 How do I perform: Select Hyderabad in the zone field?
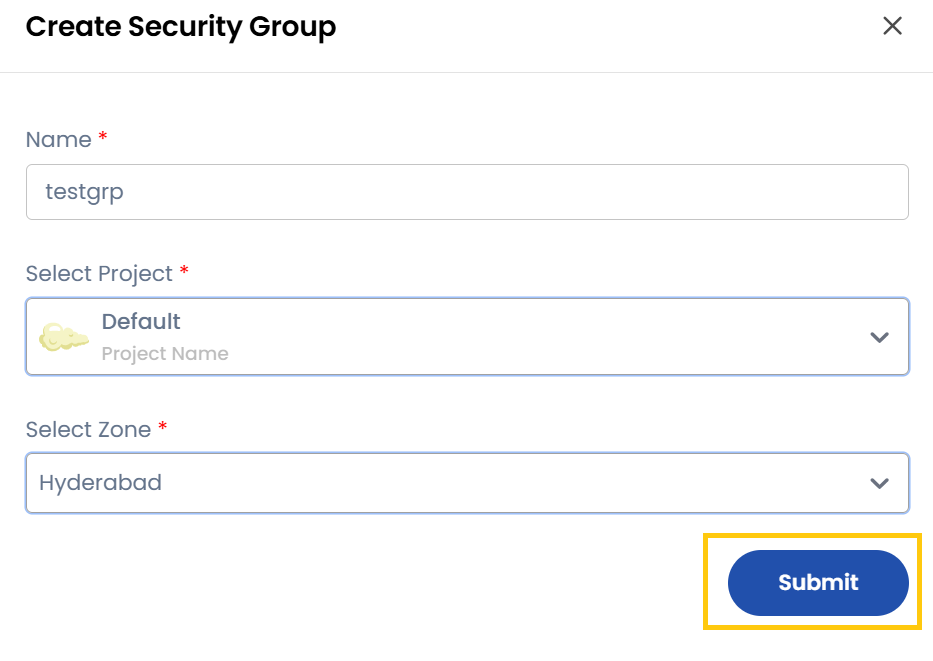(100, 482)
